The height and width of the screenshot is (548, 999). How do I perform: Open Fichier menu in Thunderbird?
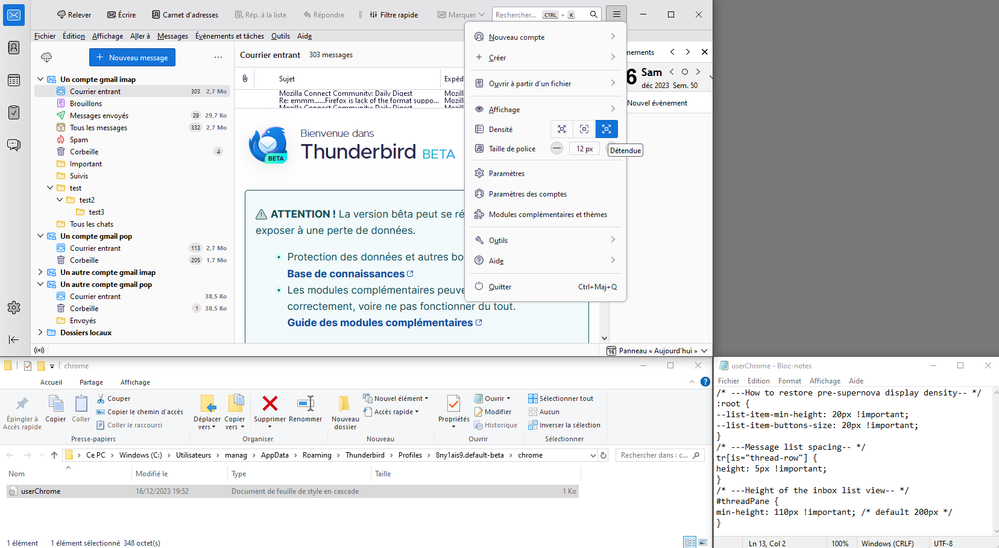point(45,36)
